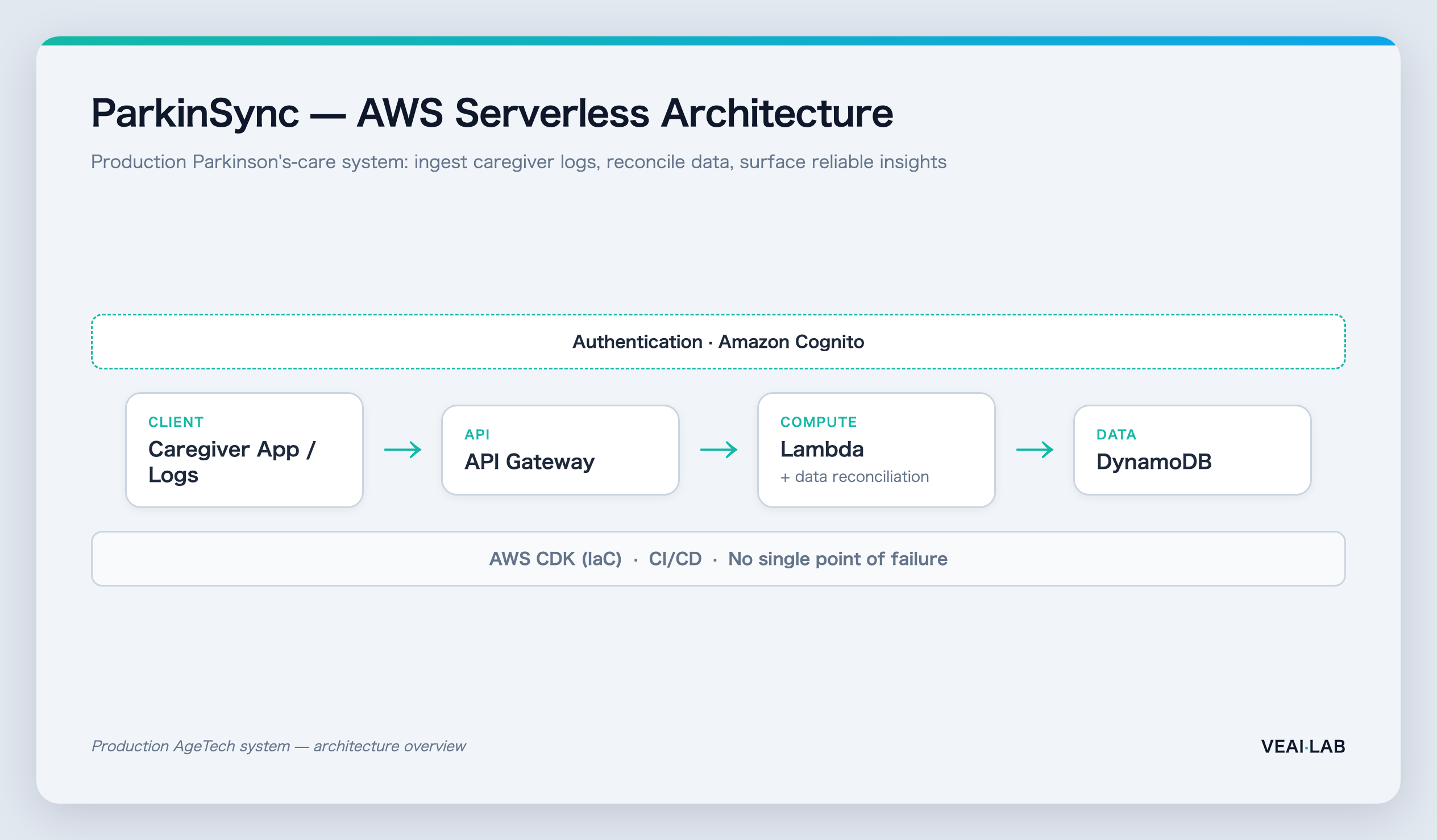1437x840 pixels.
Task: Select the API label above API Gateway
Action: point(477,435)
